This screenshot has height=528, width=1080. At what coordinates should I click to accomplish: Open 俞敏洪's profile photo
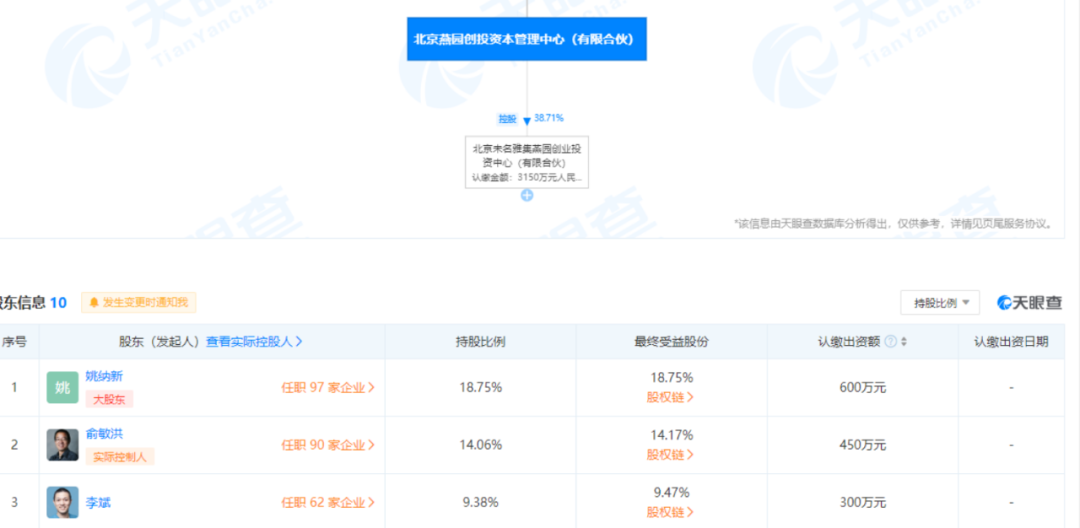[63, 445]
